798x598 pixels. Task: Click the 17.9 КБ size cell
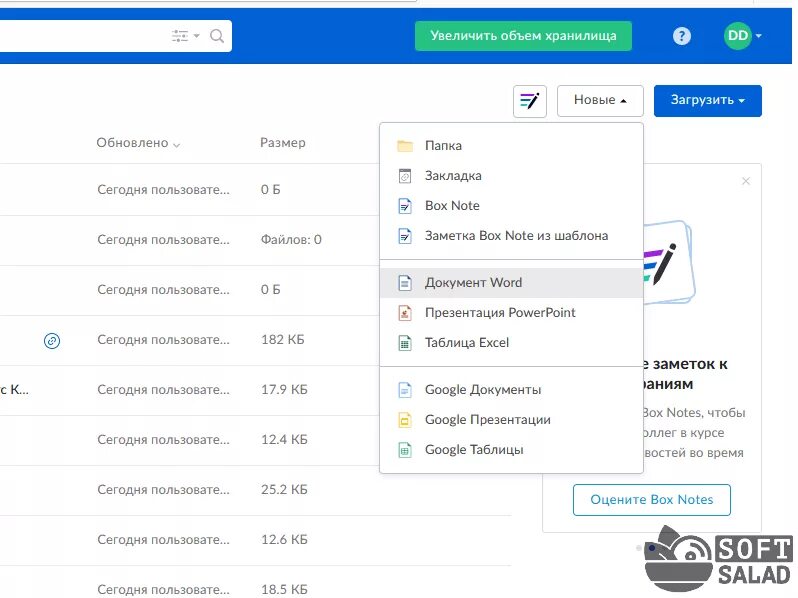pos(284,389)
